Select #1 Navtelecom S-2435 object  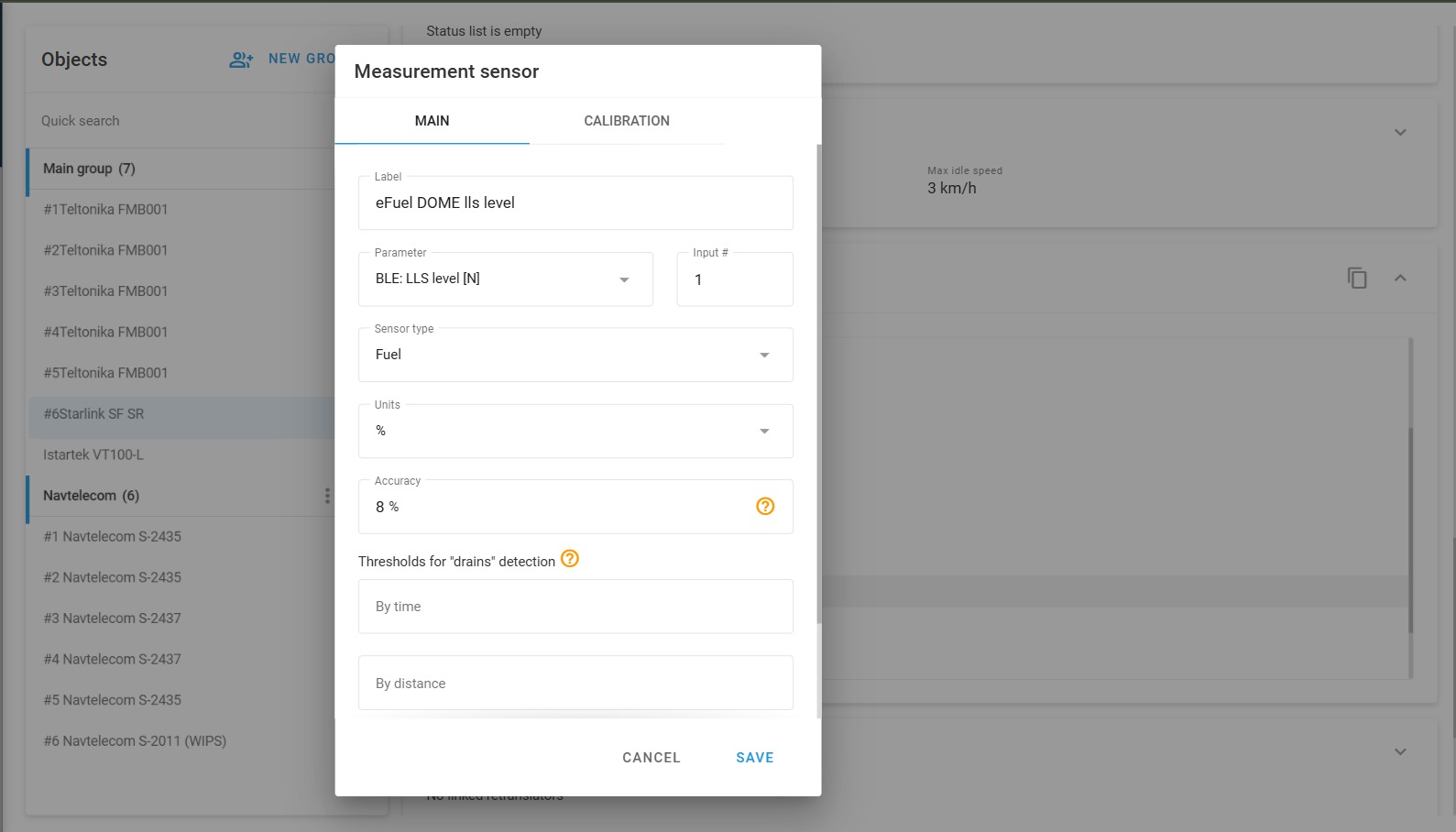181,537
